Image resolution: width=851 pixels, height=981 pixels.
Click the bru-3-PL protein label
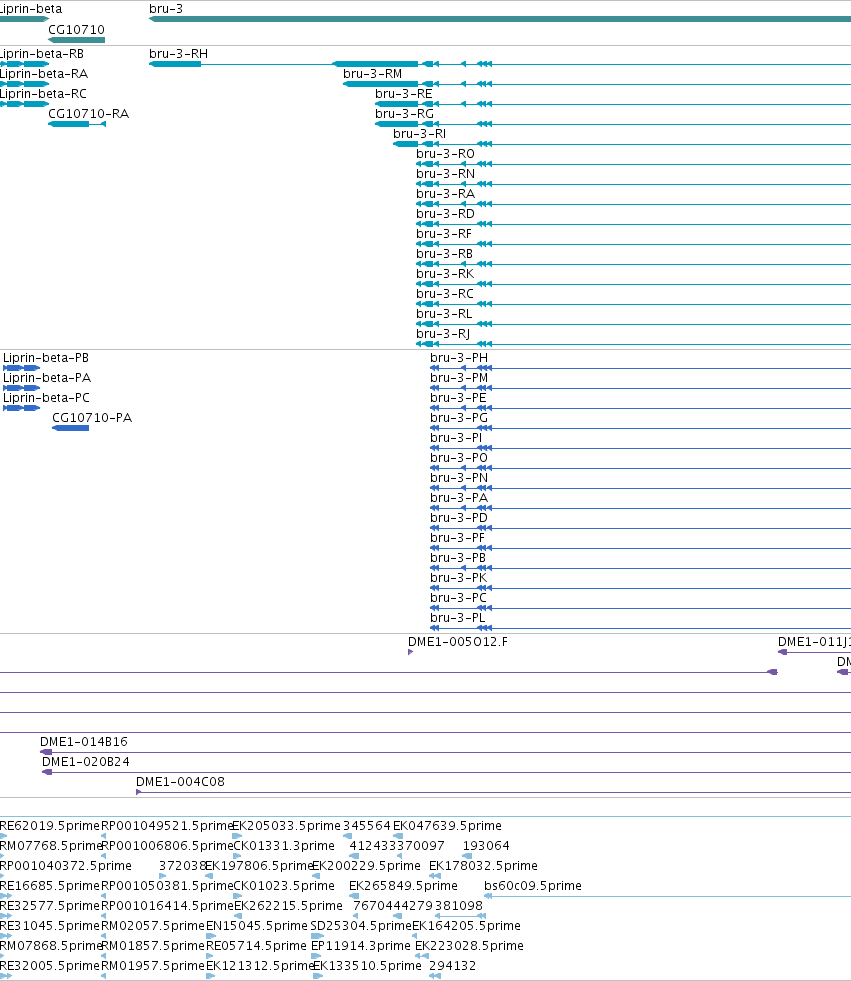coord(457,618)
